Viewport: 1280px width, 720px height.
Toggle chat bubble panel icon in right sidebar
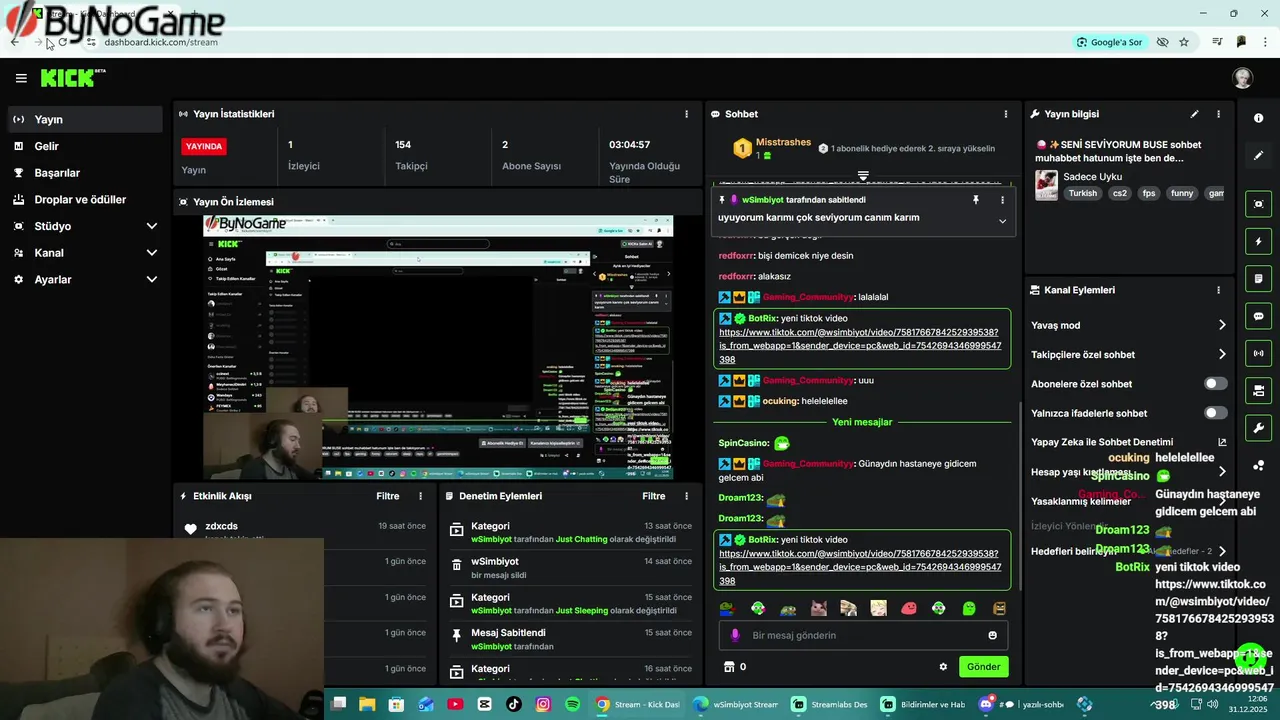coord(1258,316)
